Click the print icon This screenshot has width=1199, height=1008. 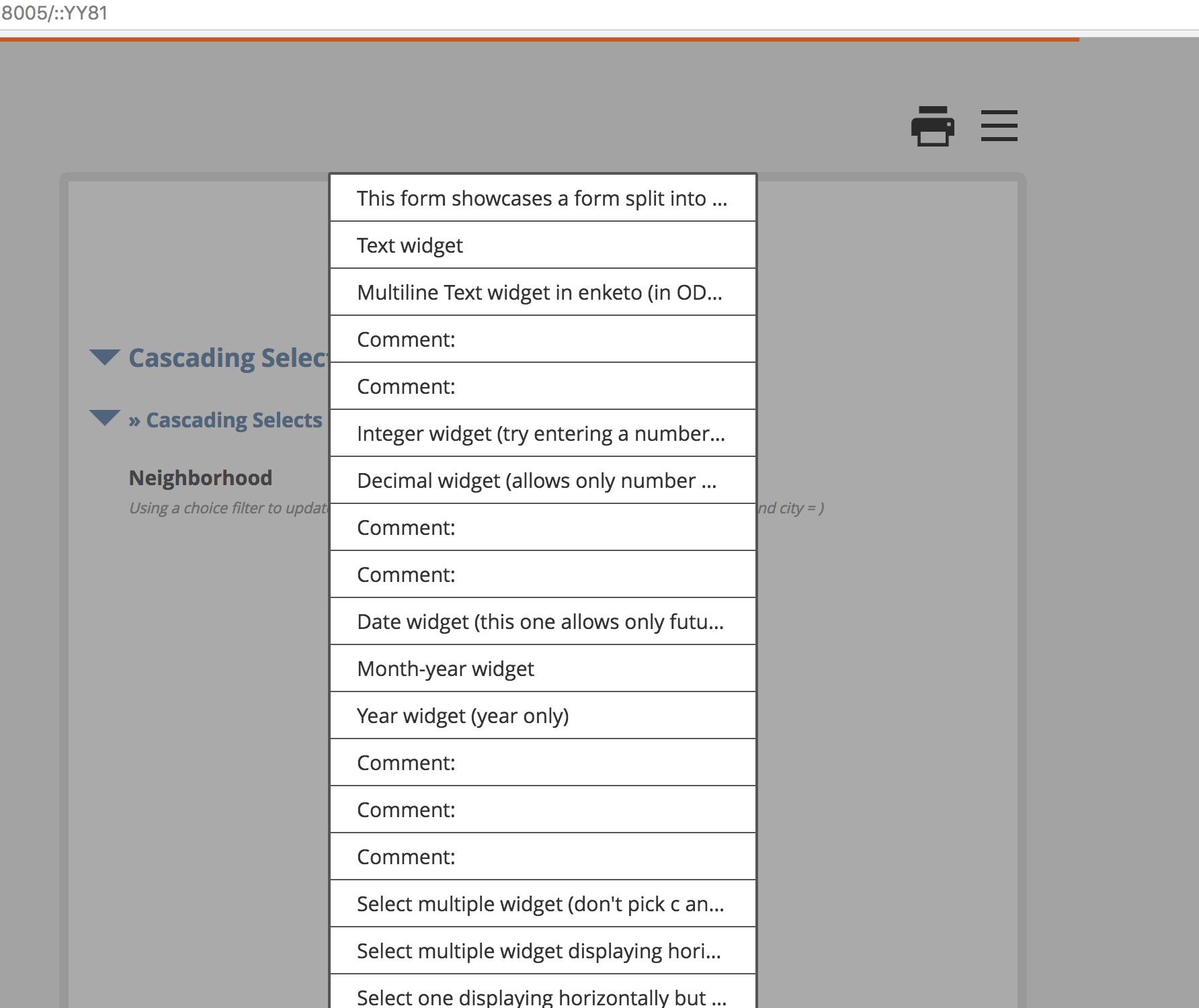(x=933, y=126)
